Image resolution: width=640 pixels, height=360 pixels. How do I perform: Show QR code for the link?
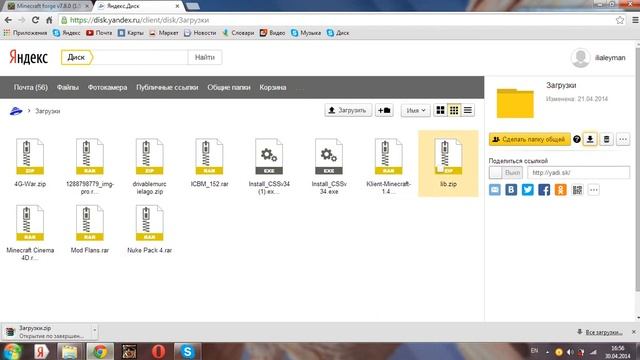click(577, 190)
